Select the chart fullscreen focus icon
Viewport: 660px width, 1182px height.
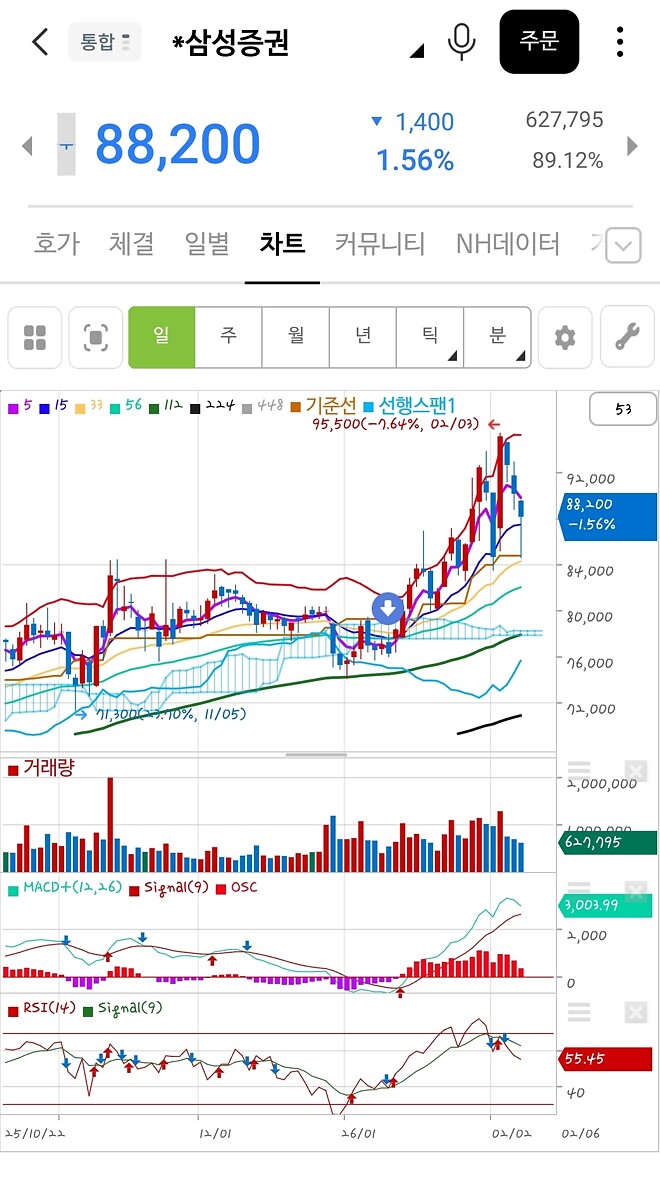(95, 337)
